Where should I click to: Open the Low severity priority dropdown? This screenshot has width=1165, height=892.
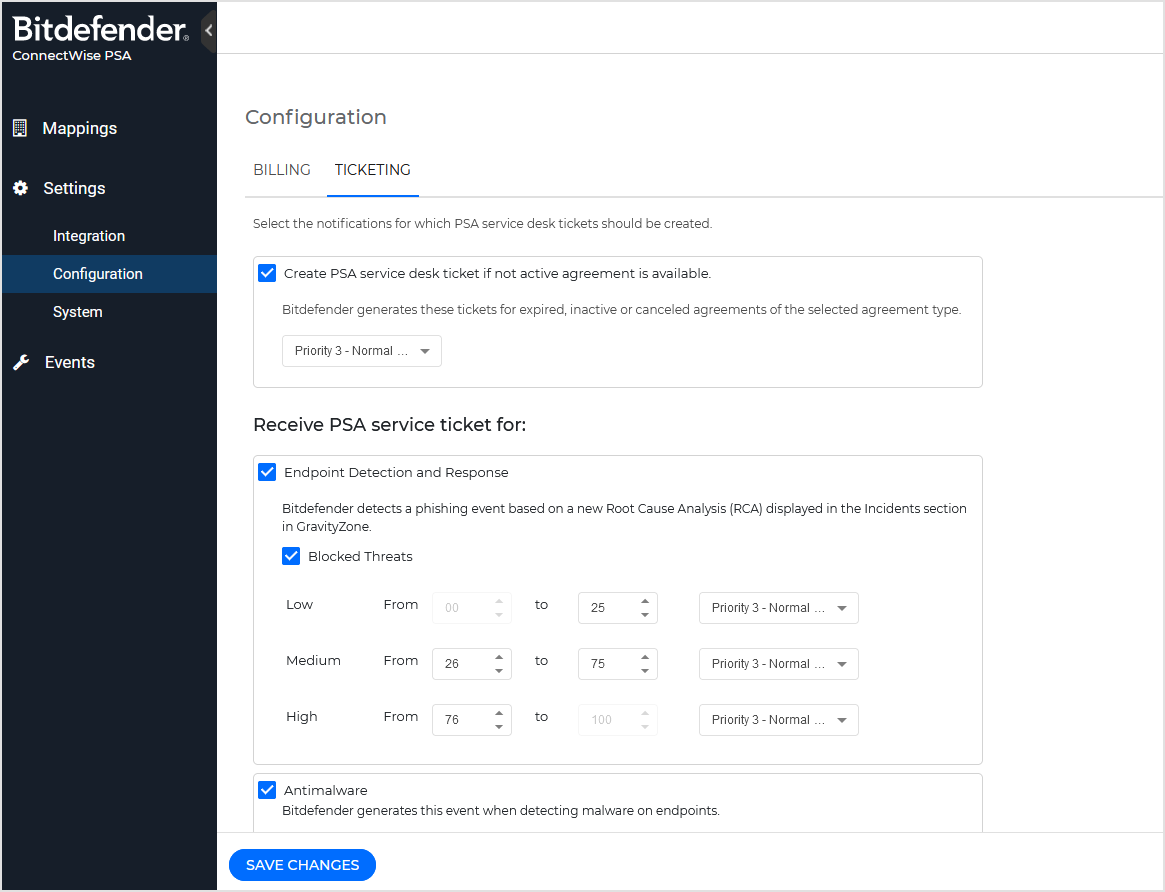(778, 608)
